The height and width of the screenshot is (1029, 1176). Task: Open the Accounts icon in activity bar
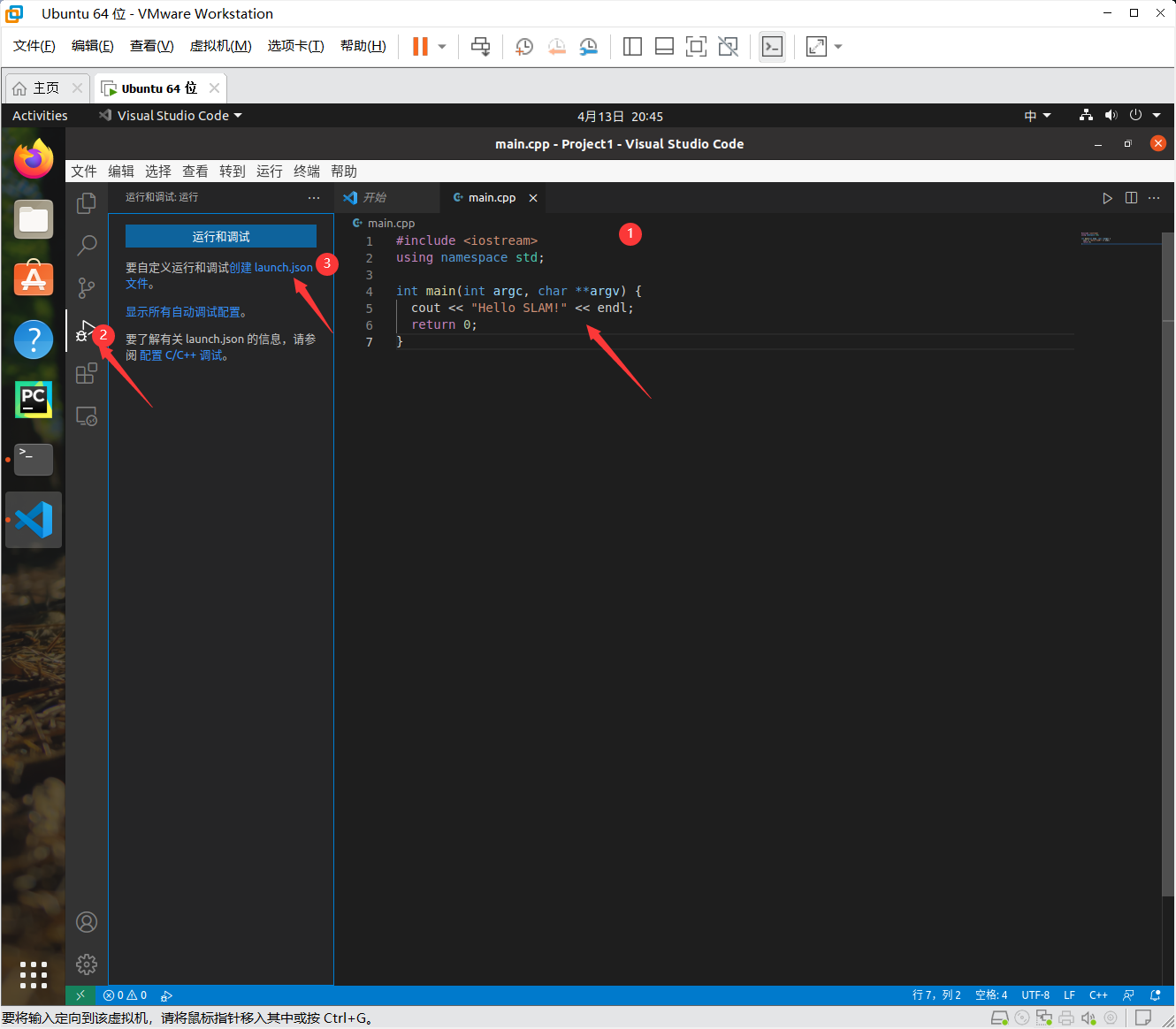tap(87, 922)
